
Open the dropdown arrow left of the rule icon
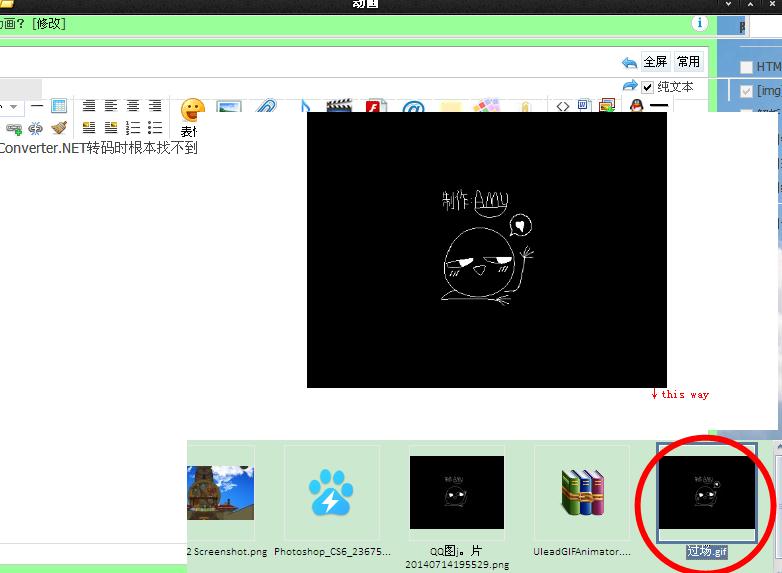(x=13, y=106)
